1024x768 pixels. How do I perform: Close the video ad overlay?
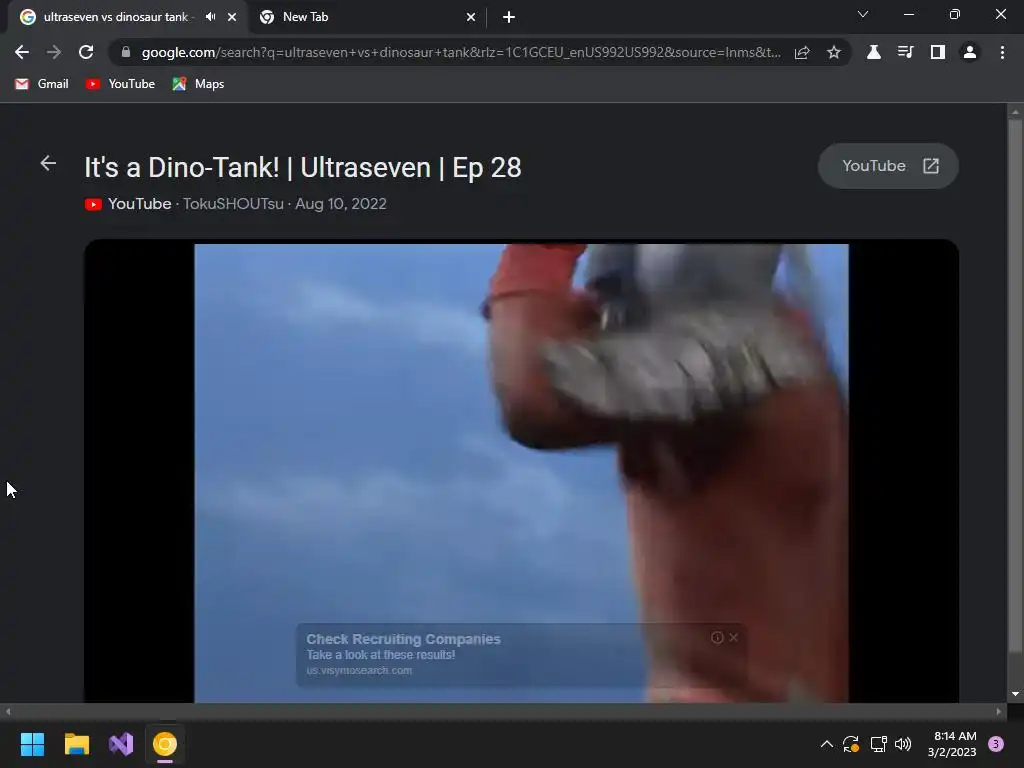tap(733, 637)
